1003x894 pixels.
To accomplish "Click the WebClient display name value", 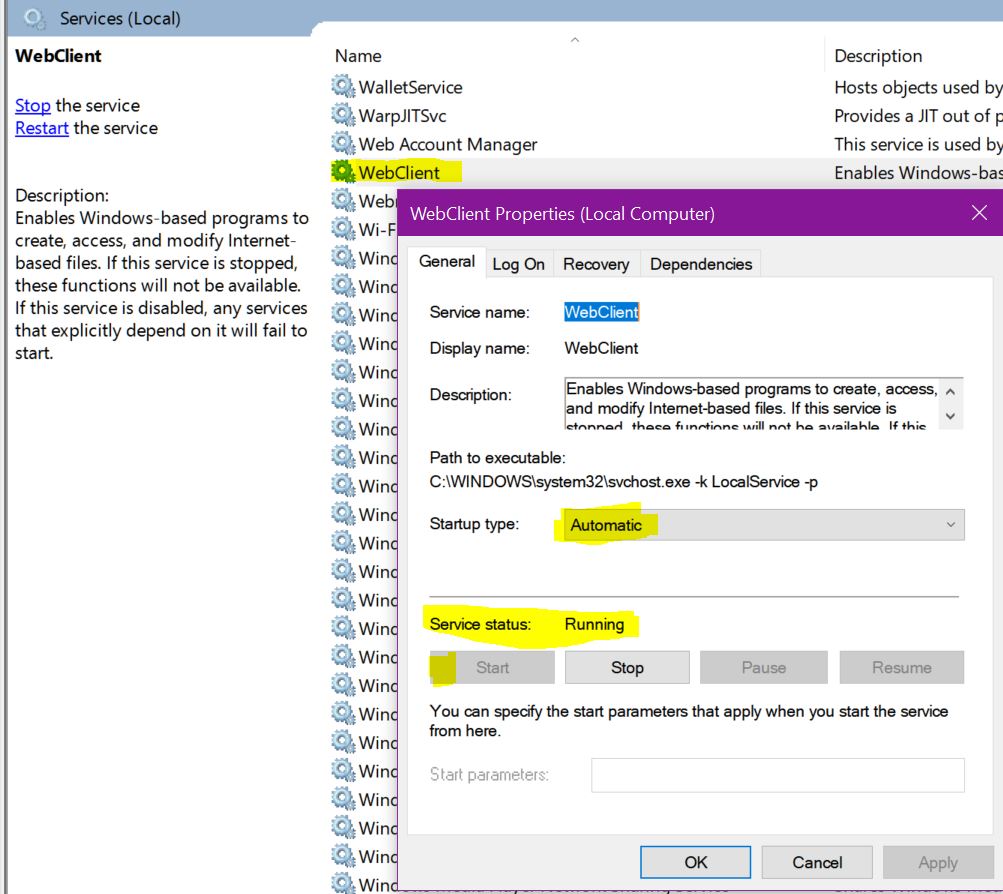I will [x=601, y=348].
